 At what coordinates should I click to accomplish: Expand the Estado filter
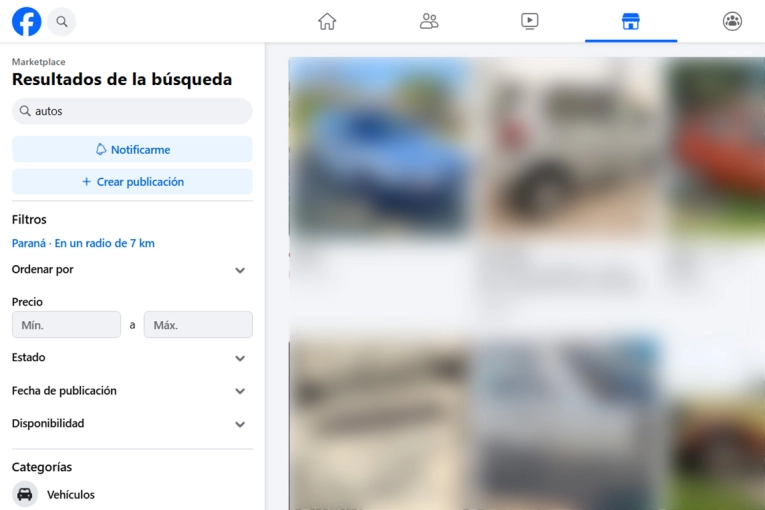[129, 358]
